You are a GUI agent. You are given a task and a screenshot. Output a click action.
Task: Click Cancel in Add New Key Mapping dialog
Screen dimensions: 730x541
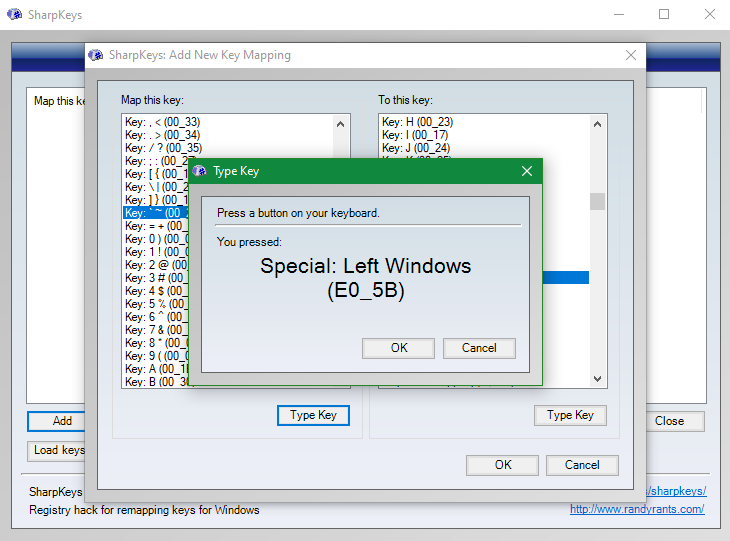582,465
